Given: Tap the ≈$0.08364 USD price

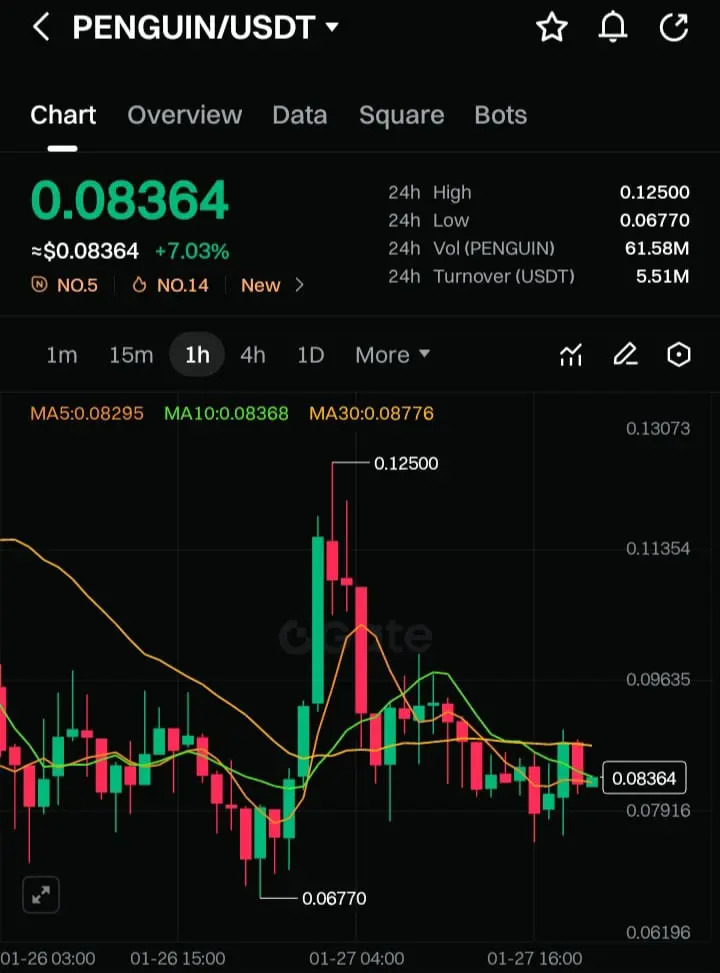Looking at the screenshot, I should [x=85, y=251].
